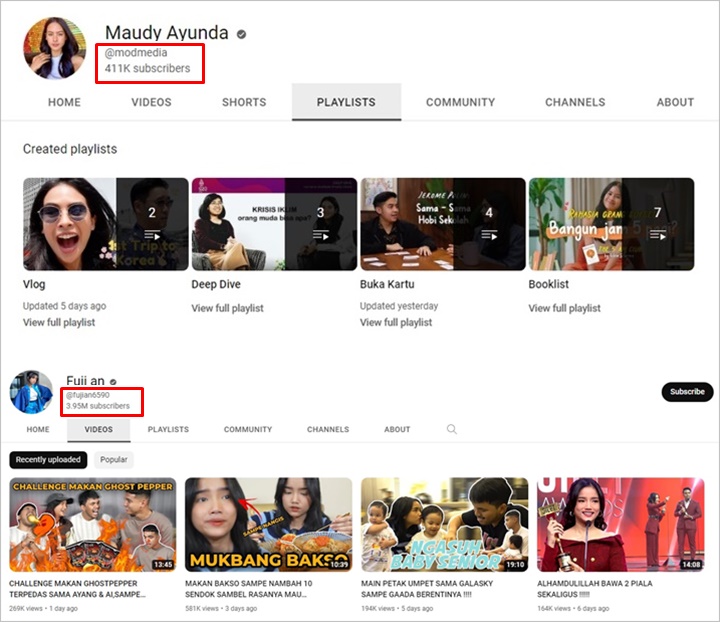
Task: Click playlist icon on Buka Kartu thumbnail
Action: point(489,235)
